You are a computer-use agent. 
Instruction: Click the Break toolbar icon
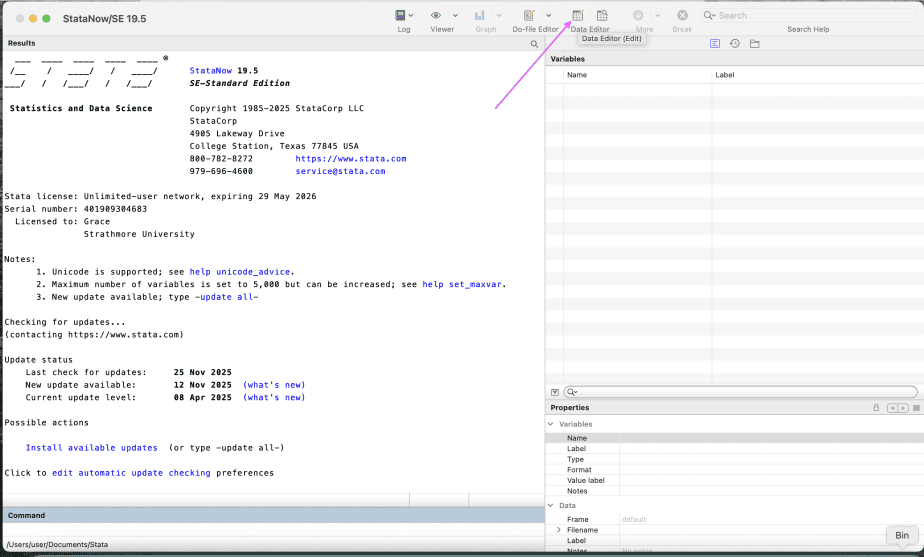682,15
